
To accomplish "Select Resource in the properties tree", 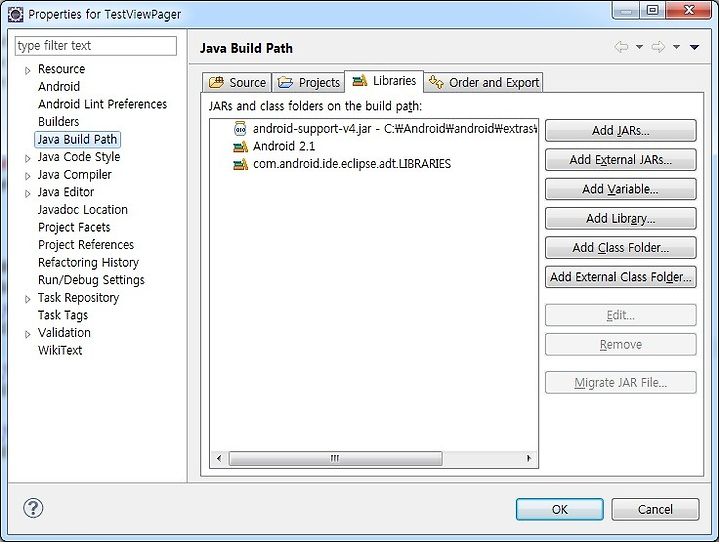I will tap(62, 69).
